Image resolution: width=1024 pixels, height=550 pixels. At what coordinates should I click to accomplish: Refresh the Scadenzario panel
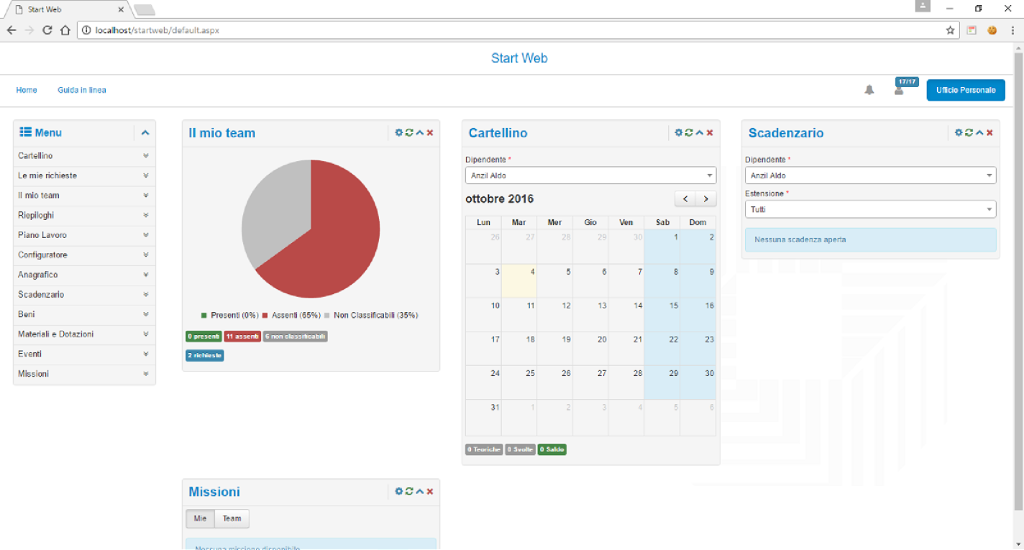(x=968, y=133)
